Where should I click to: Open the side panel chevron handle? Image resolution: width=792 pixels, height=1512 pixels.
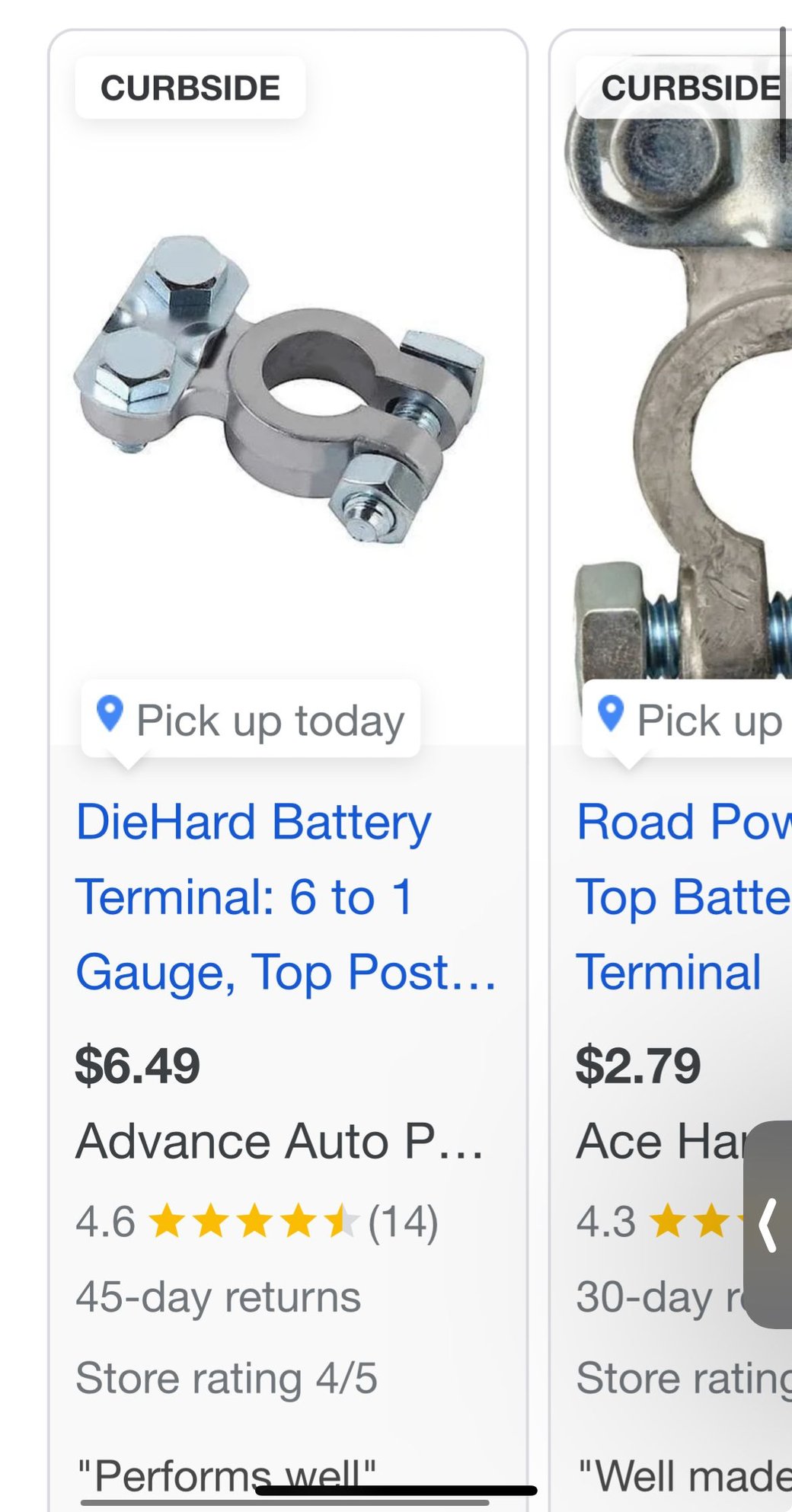pyautogui.click(x=768, y=1225)
